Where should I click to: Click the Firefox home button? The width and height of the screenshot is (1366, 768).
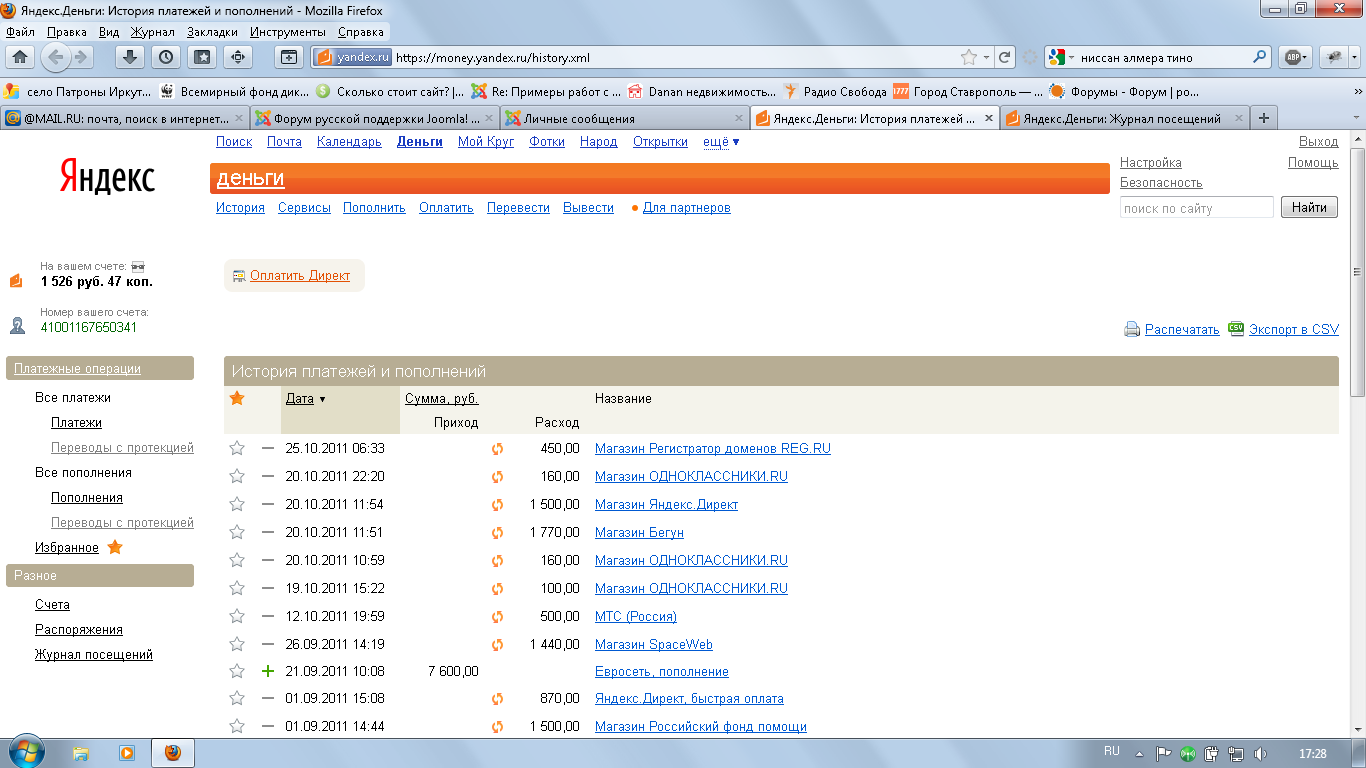(x=19, y=57)
